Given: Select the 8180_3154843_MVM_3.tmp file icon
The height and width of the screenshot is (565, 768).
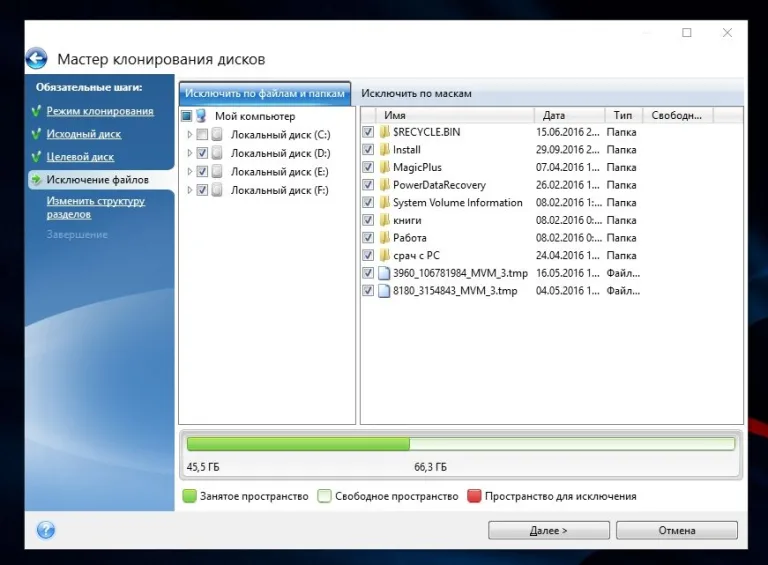Looking at the screenshot, I should click(x=384, y=290).
